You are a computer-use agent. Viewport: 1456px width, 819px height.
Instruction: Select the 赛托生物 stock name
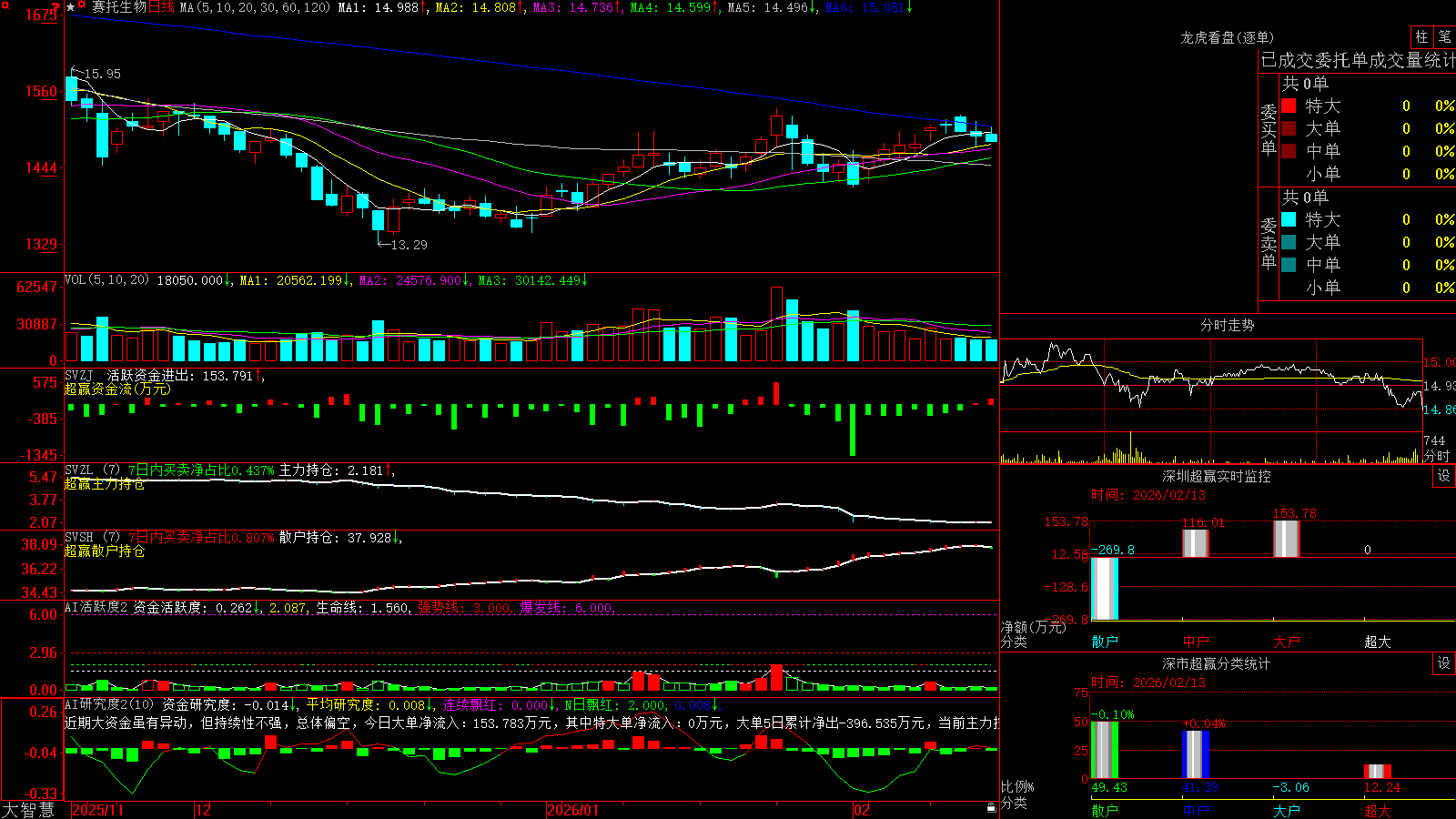[x=119, y=7]
